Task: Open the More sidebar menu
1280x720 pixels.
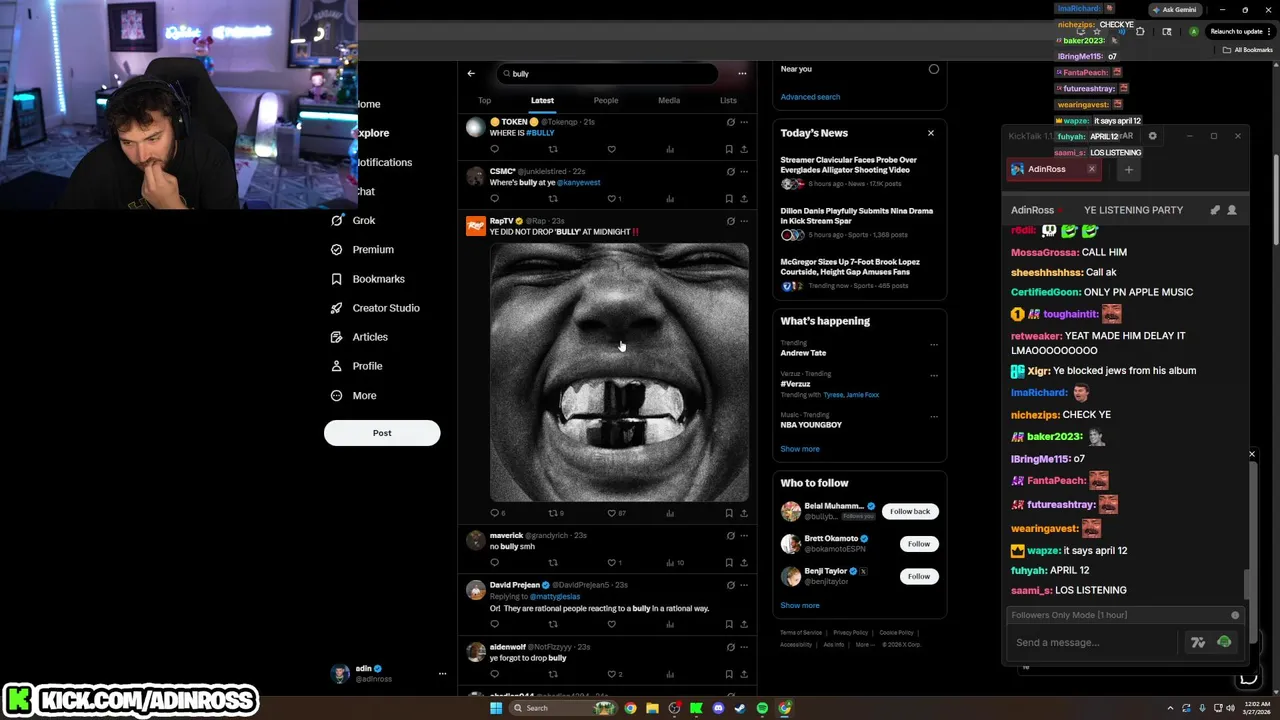Action: pos(353,395)
